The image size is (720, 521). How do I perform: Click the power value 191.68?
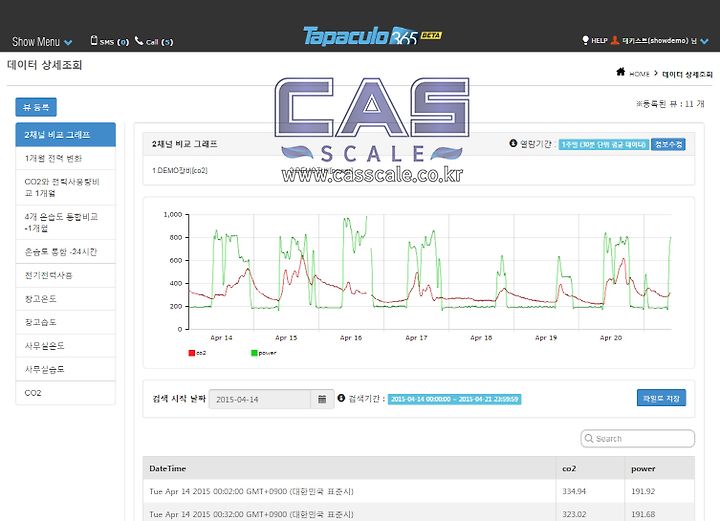643,514
